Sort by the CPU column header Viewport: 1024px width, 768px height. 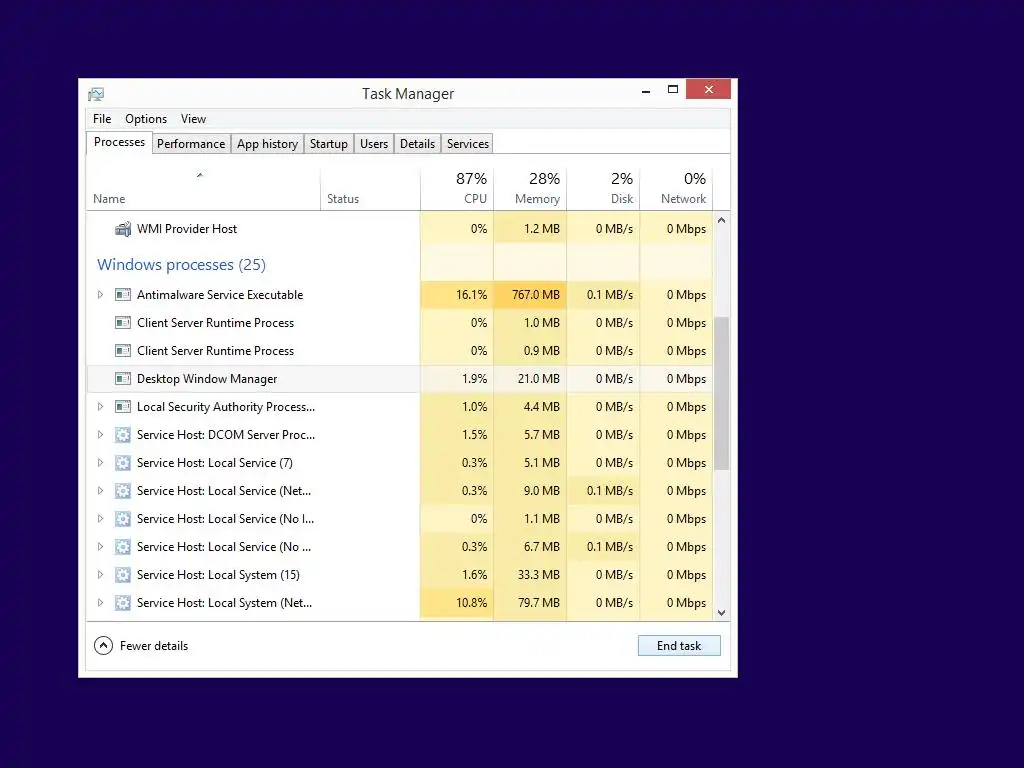[457, 189]
